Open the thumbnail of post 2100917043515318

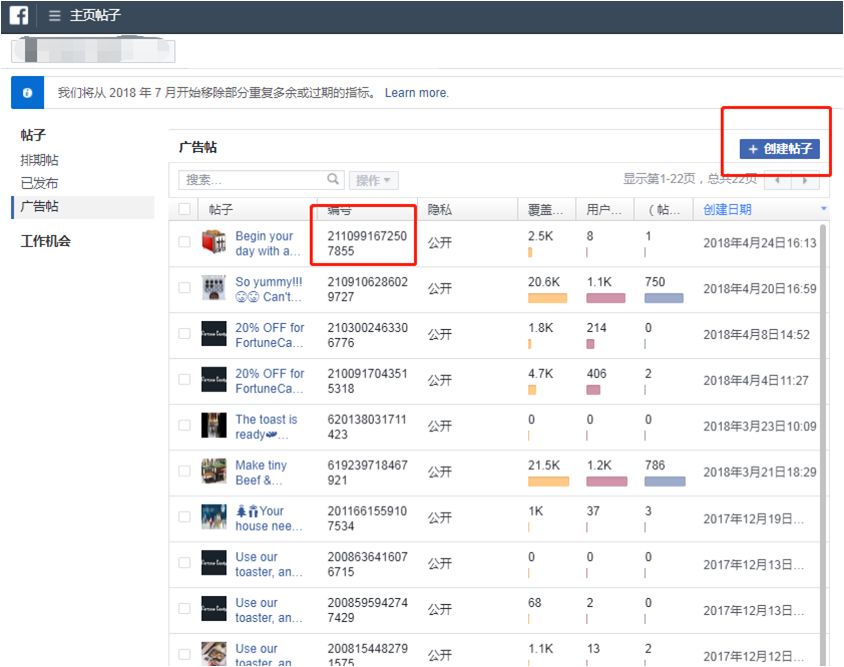pos(214,380)
